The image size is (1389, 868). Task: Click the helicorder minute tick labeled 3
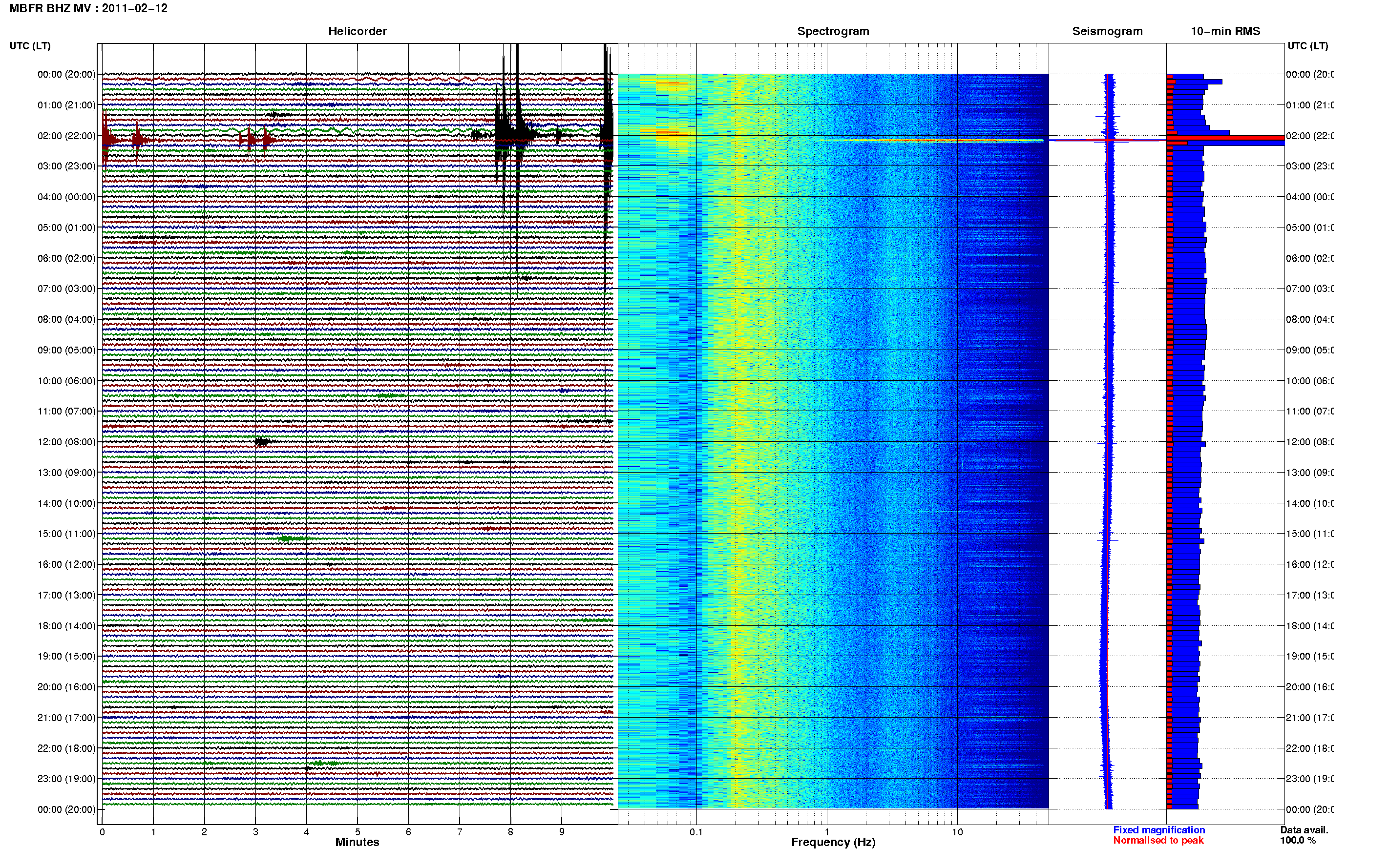255,832
